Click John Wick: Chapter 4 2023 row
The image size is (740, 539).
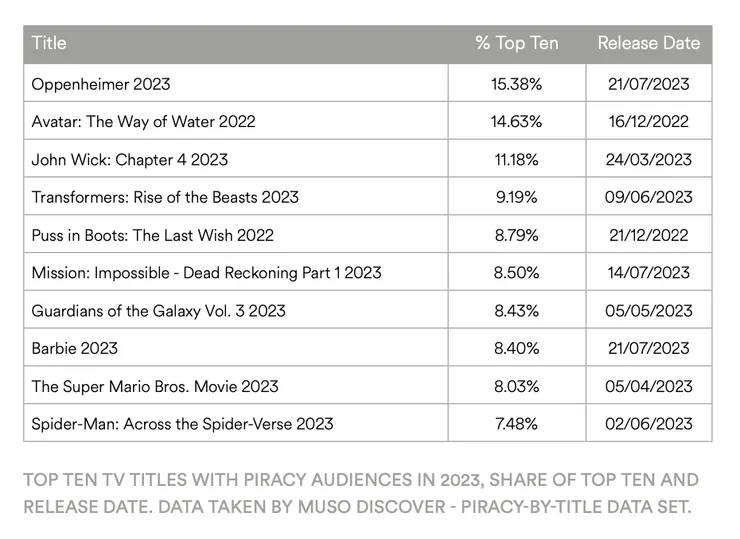pos(129,160)
